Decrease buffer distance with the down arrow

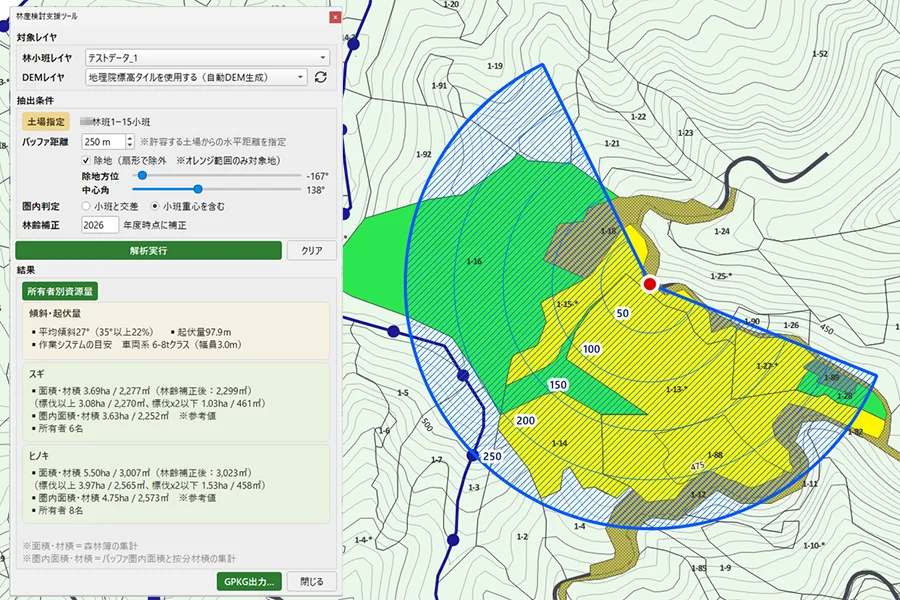pos(130,145)
